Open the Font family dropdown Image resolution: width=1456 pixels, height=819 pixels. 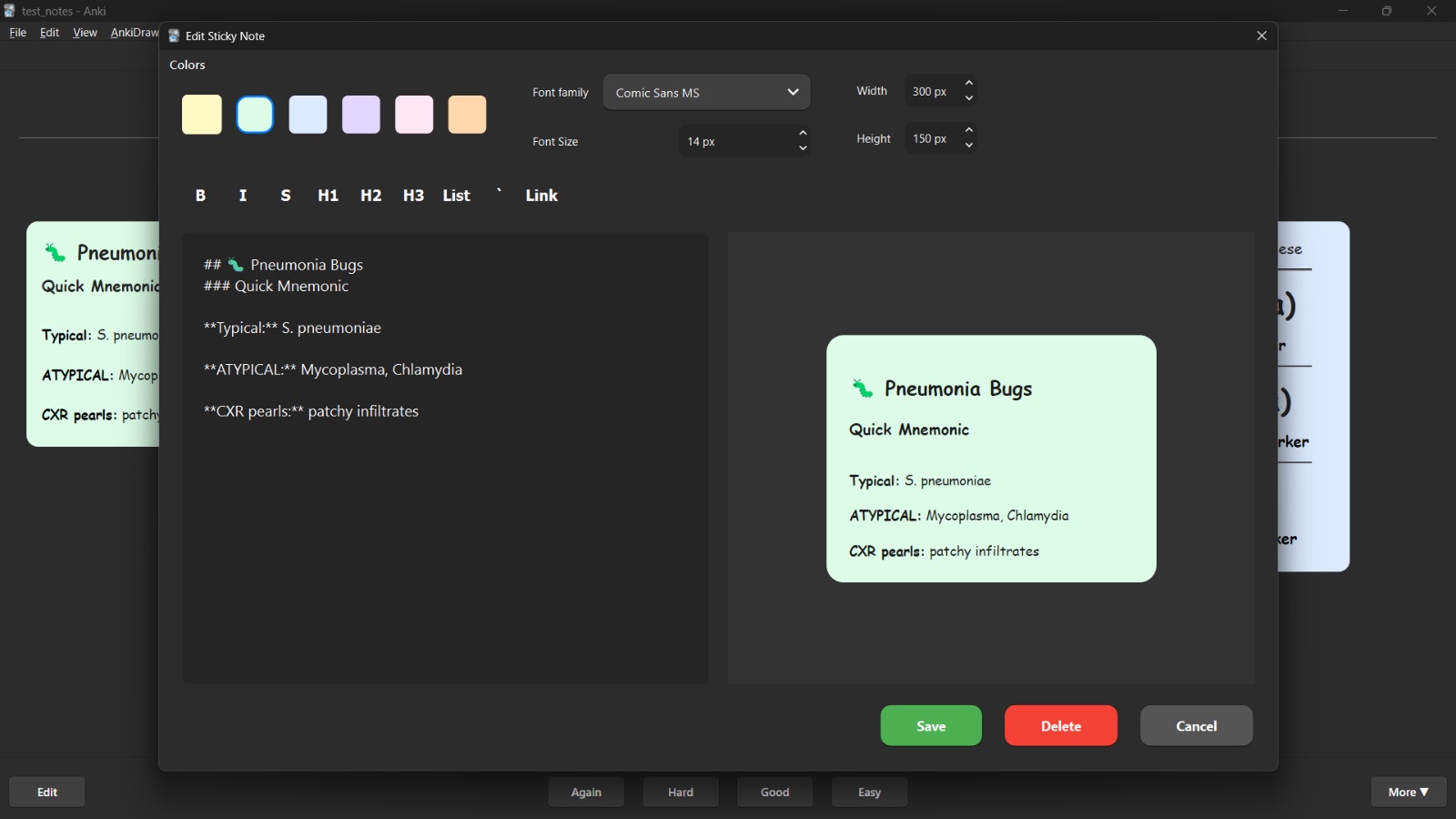tap(706, 93)
